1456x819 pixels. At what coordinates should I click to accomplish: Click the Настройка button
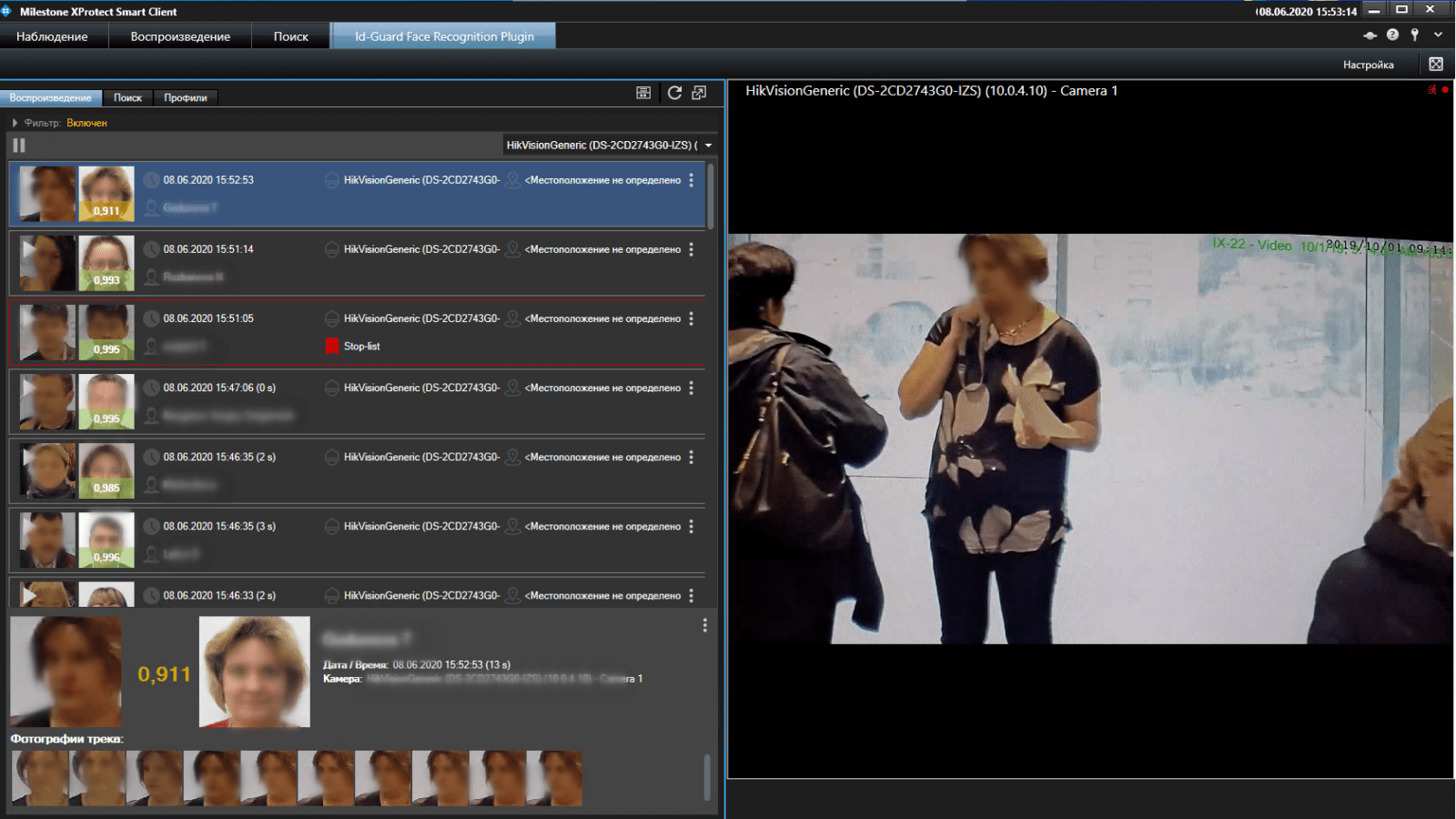click(1368, 65)
